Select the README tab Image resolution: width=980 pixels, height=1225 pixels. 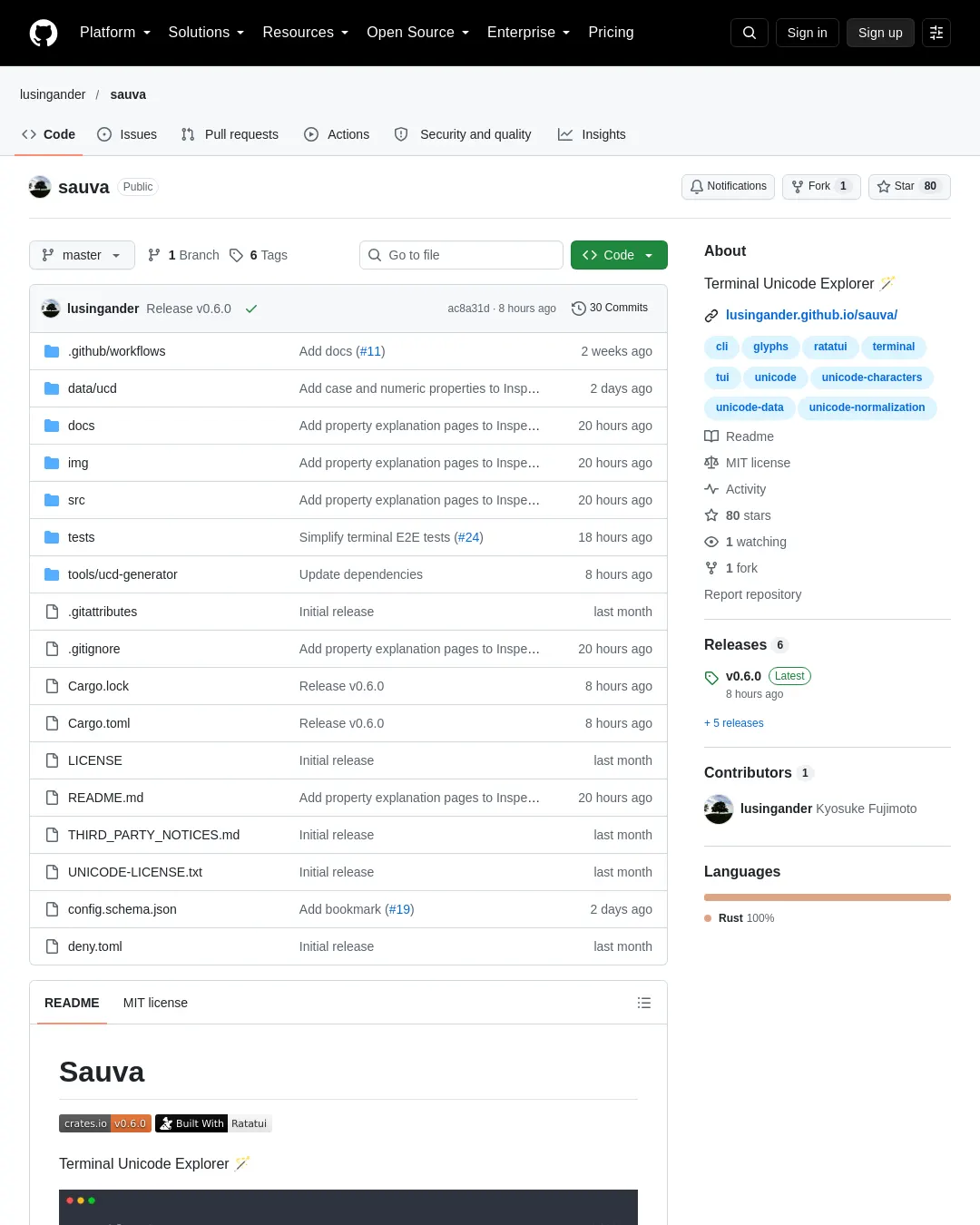pos(72,1003)
